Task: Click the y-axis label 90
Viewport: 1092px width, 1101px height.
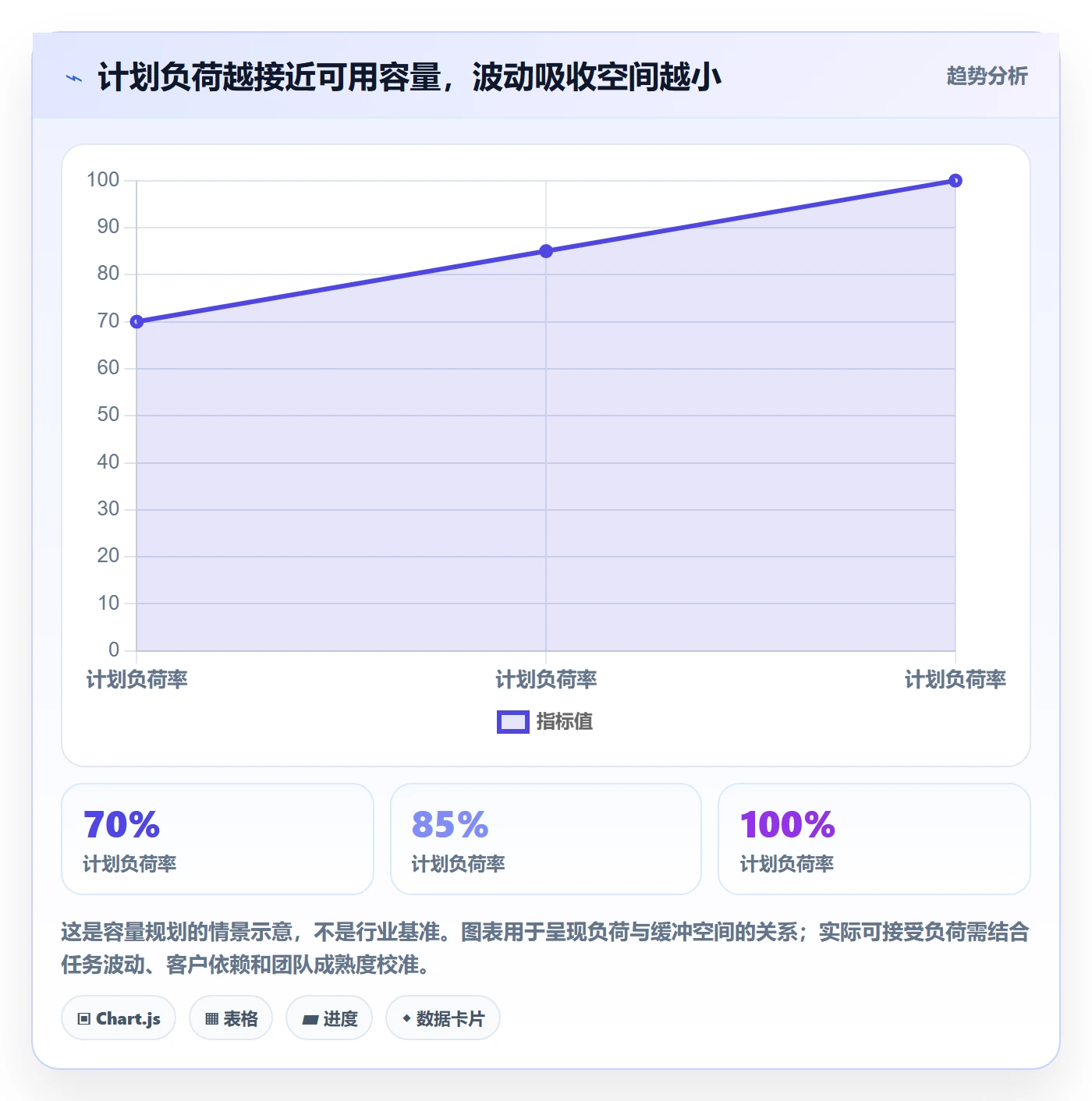Action: coord(108,227)
